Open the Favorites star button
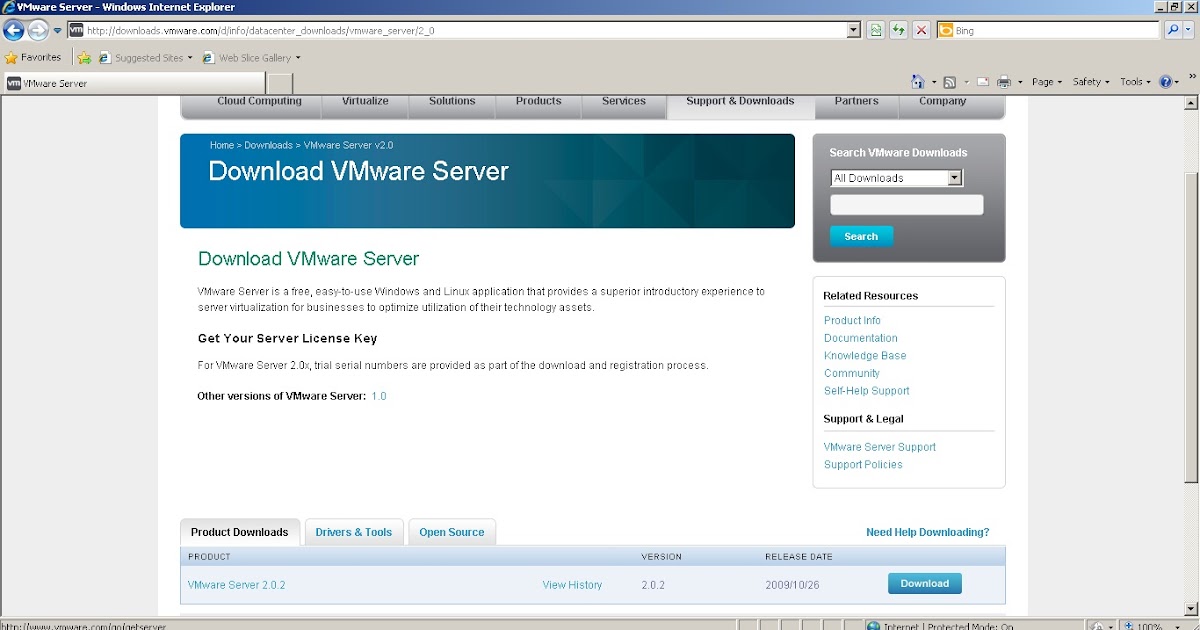Viewport: 1200px width, 630px height. pyautogui.click(x=33, y=57)
